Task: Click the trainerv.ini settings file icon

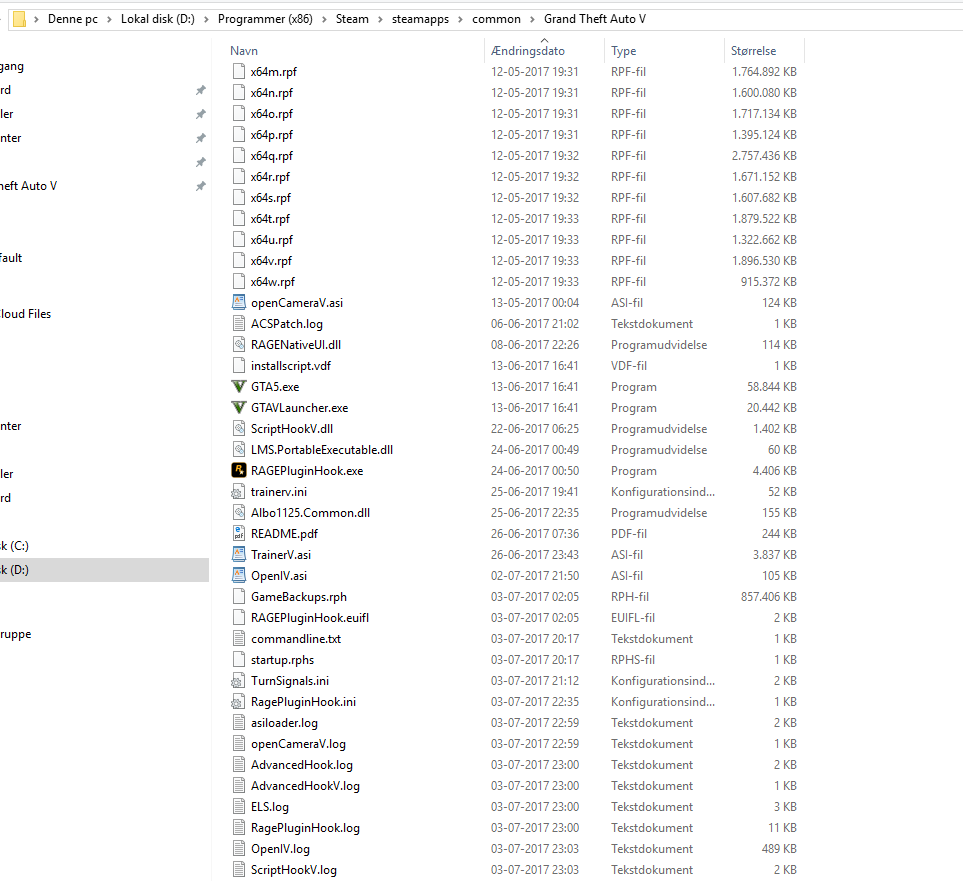Action: (x=238, y=492)
